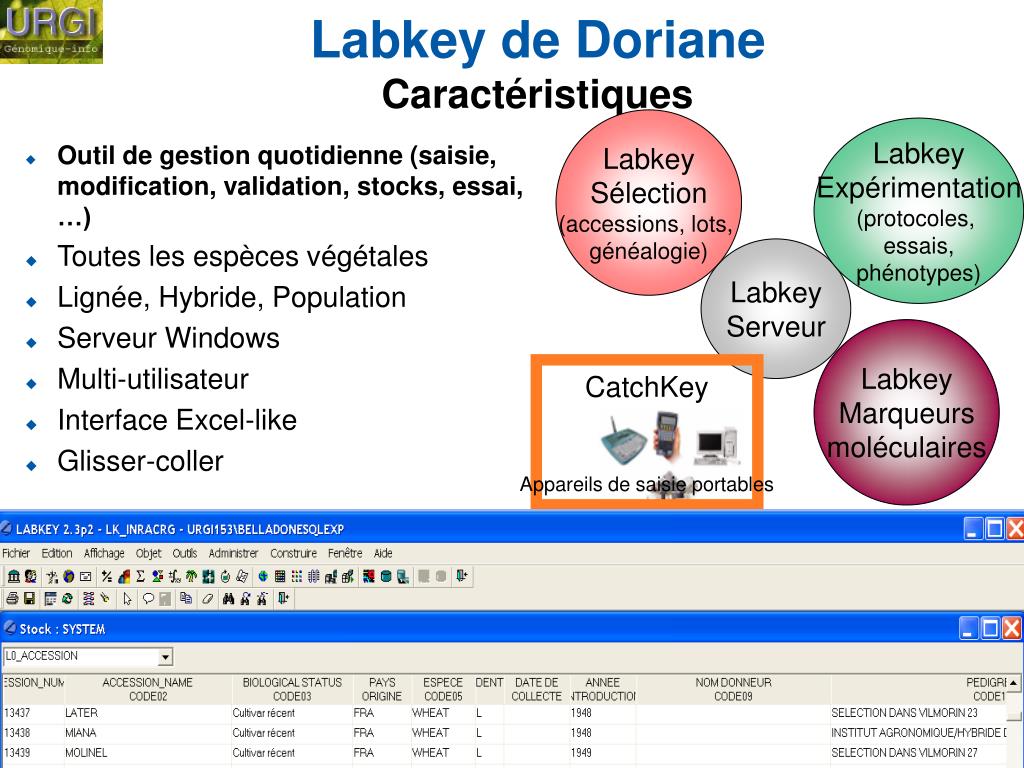
Task: Click accession number 13438
Action: (17, 733)
